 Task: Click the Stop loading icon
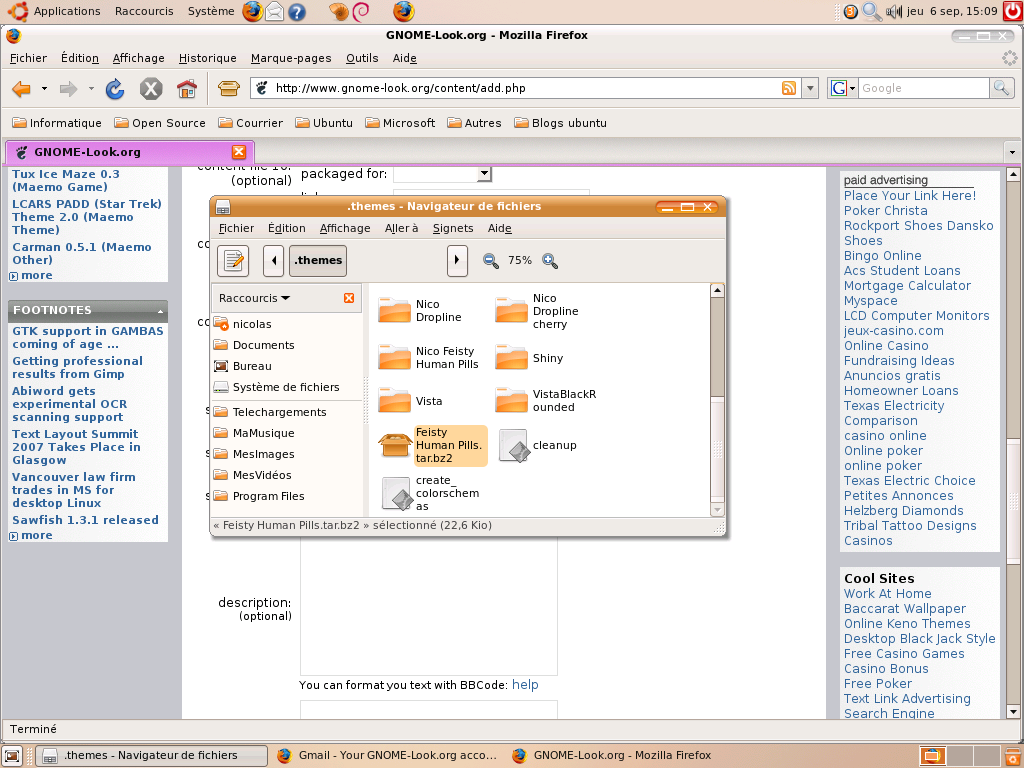pyautogui.click(x=151, y=88)
